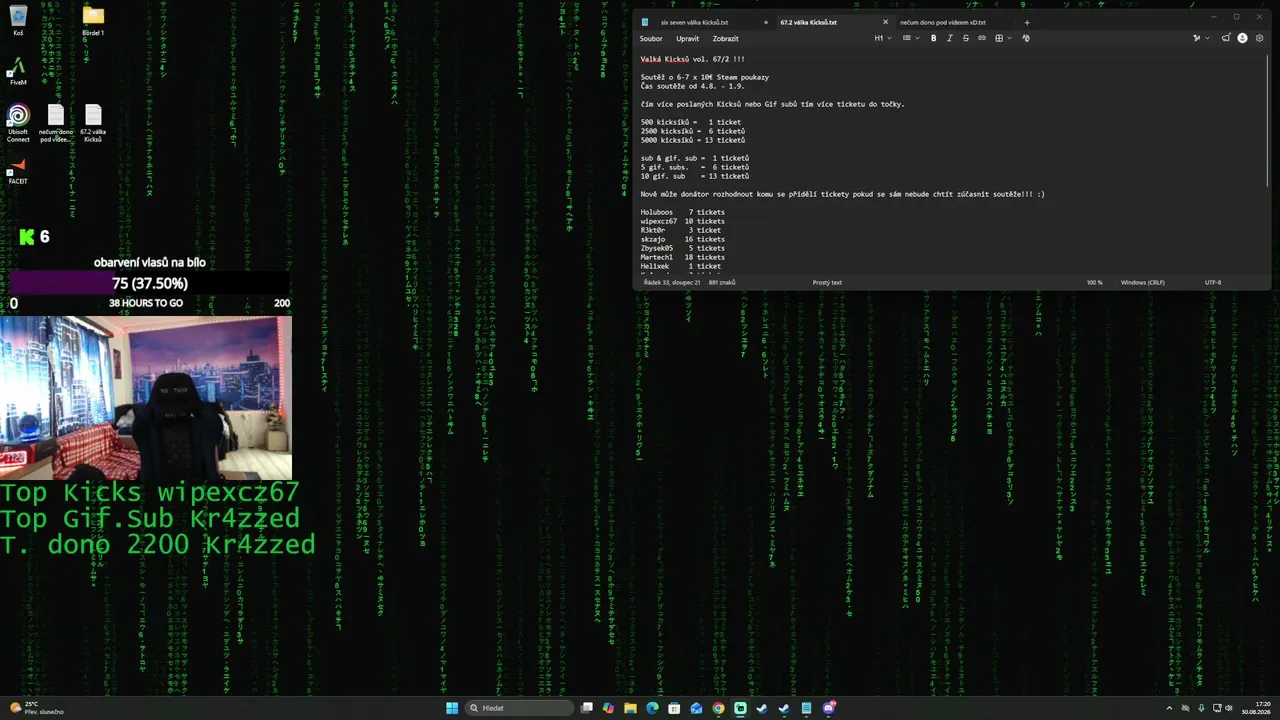Select the Bordel 1 folder on desktop
This screenshot has height=720, width=1280.
coord(93,20)
